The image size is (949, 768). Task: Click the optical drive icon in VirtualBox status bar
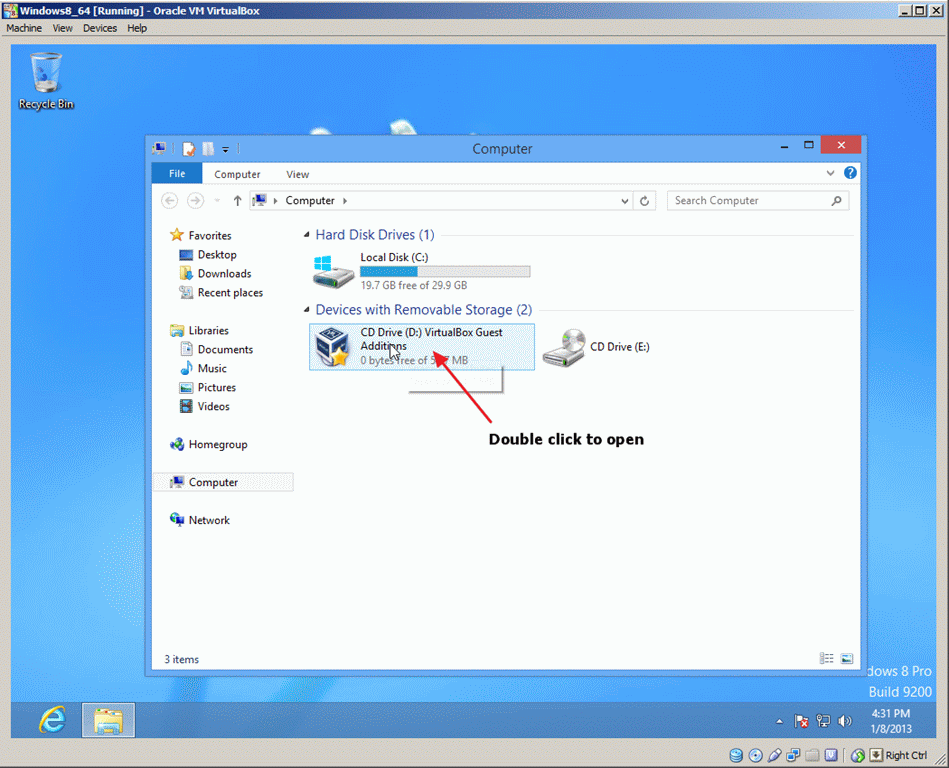coord(755,755)
